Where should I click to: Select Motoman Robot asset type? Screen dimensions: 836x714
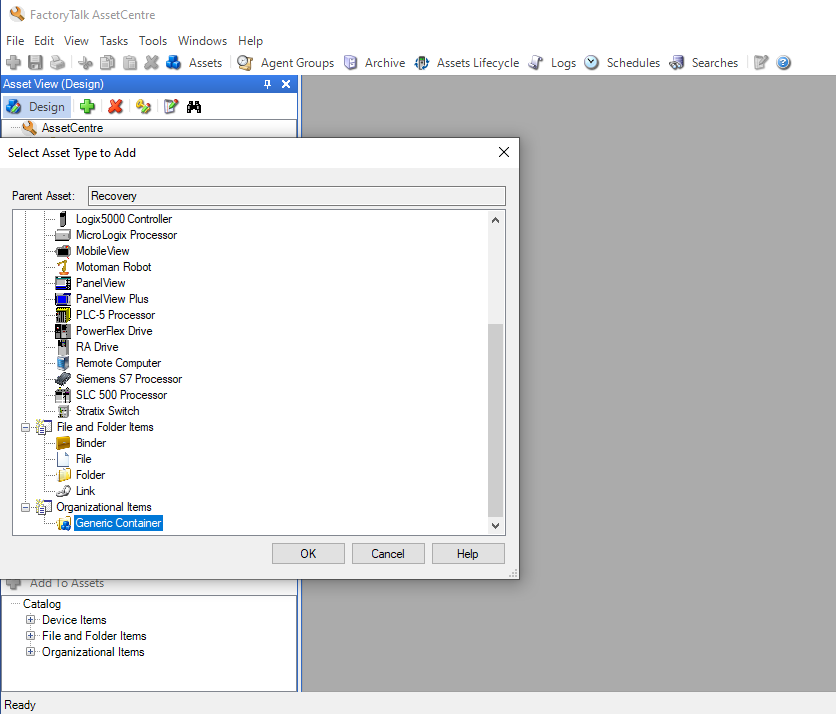pos(114,267)
